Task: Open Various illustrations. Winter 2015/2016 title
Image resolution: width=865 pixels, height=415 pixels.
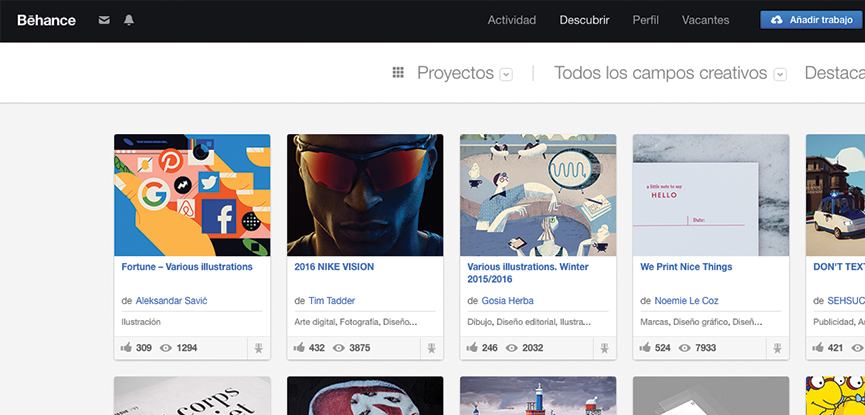Action: (x=528, y=273)
